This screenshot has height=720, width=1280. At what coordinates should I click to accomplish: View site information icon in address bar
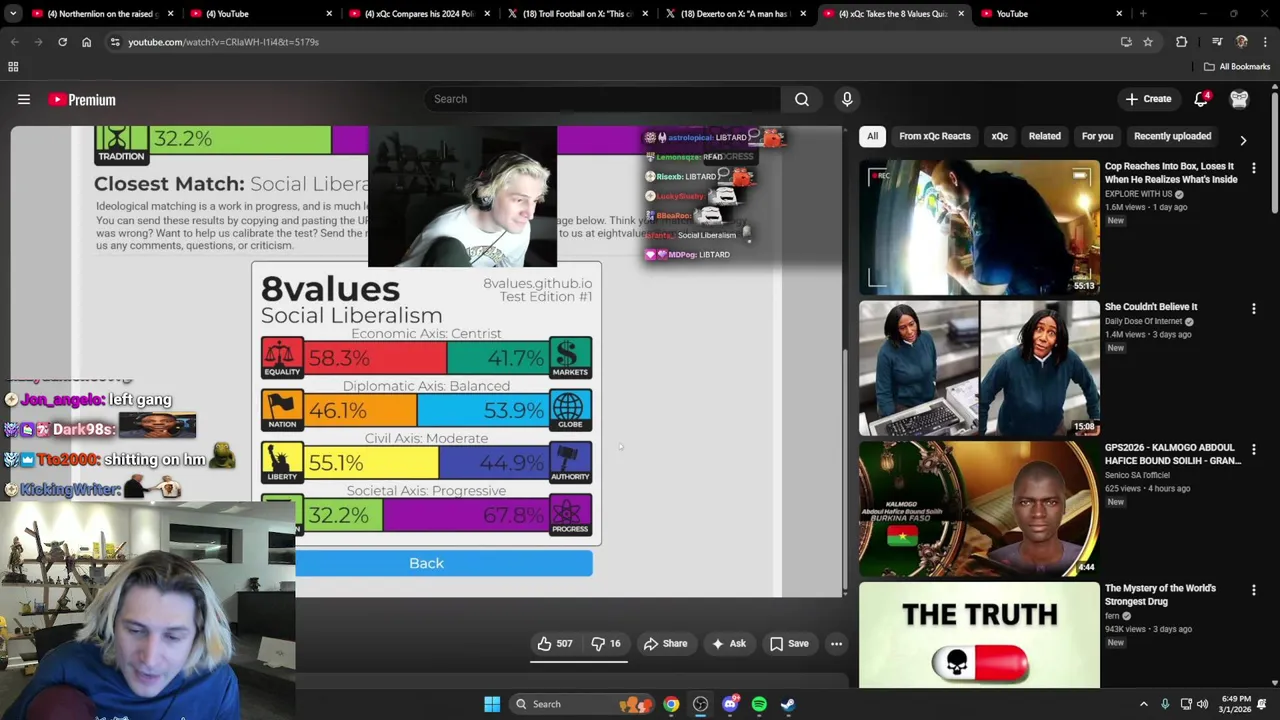(x=115, y=42)
